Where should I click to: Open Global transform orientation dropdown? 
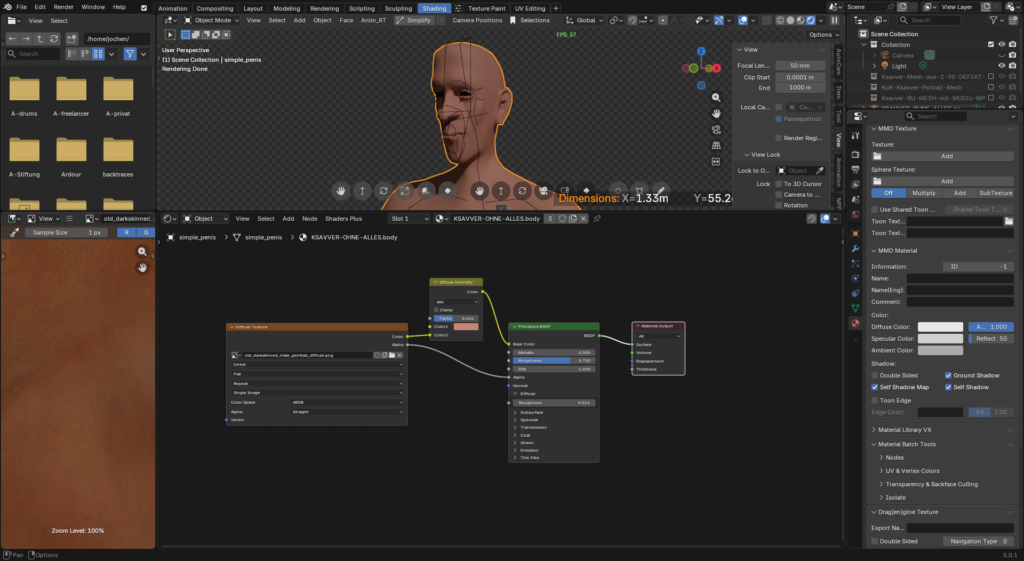583,20
